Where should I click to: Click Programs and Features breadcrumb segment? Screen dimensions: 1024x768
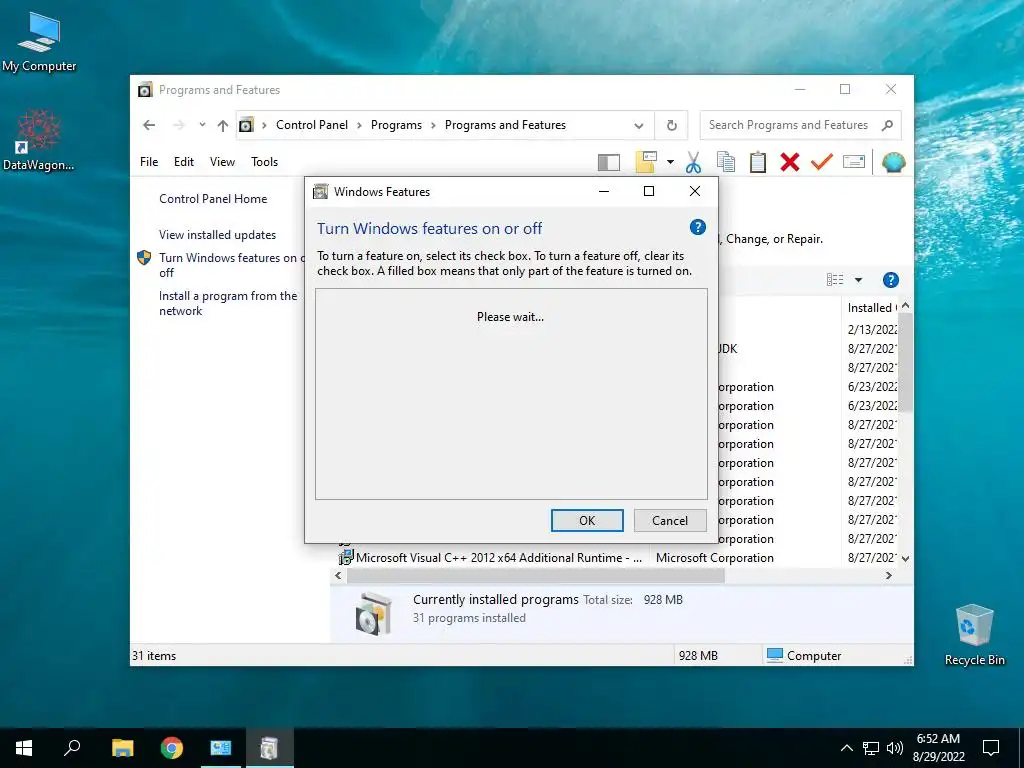point(505,125)
